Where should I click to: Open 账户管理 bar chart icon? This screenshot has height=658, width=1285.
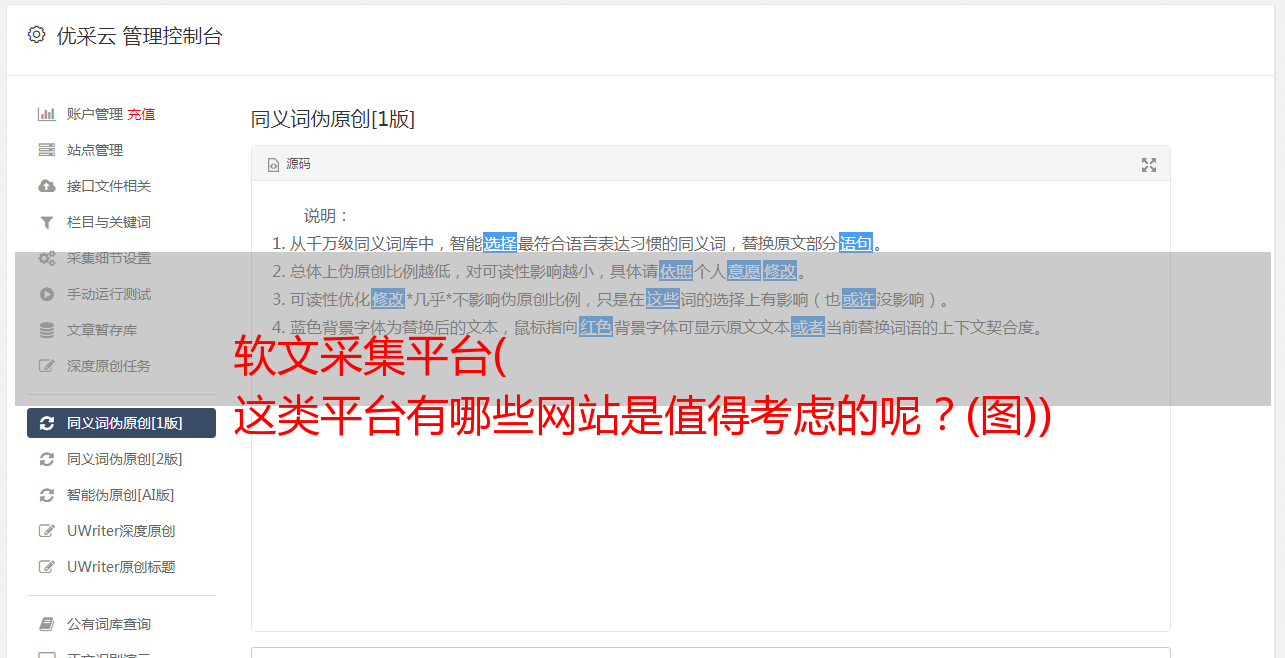[46, 114]
